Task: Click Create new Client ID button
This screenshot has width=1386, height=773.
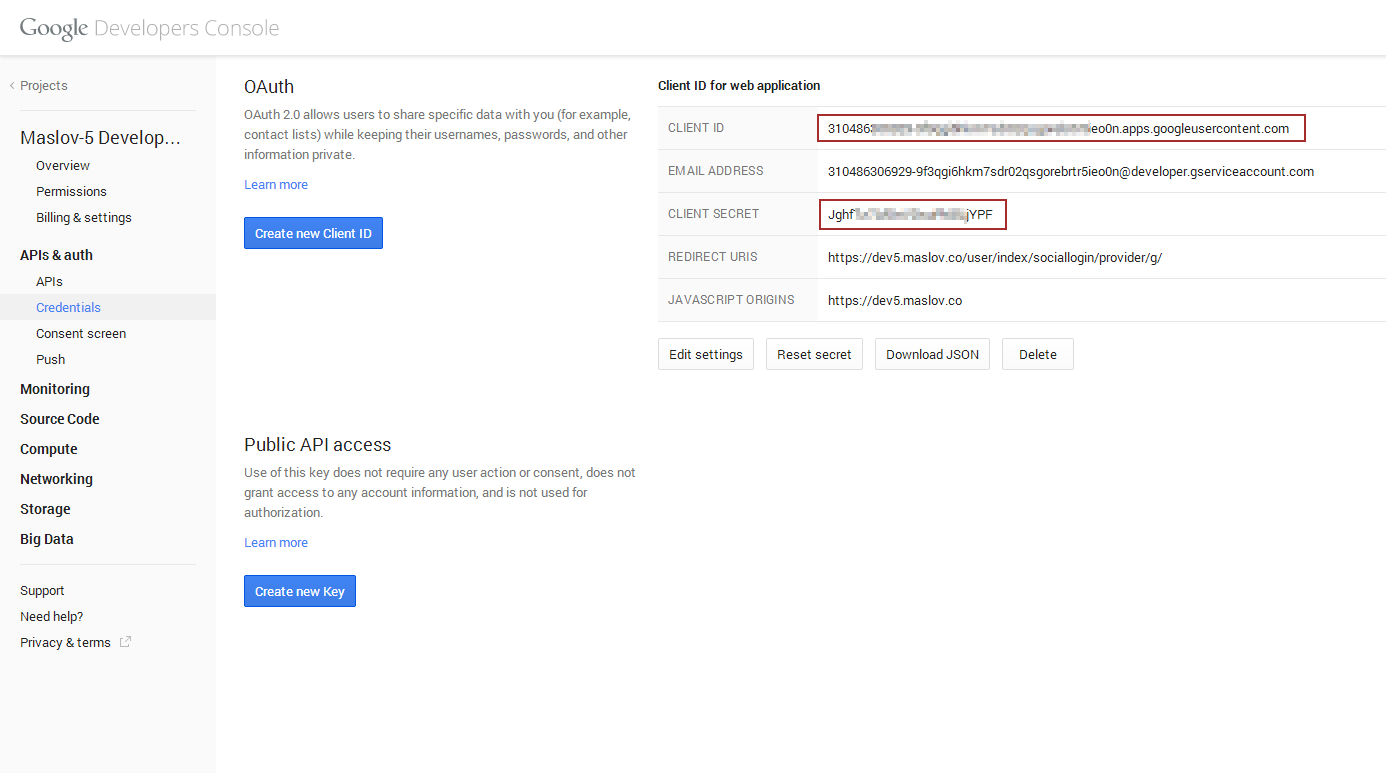Action: (313, 233)
